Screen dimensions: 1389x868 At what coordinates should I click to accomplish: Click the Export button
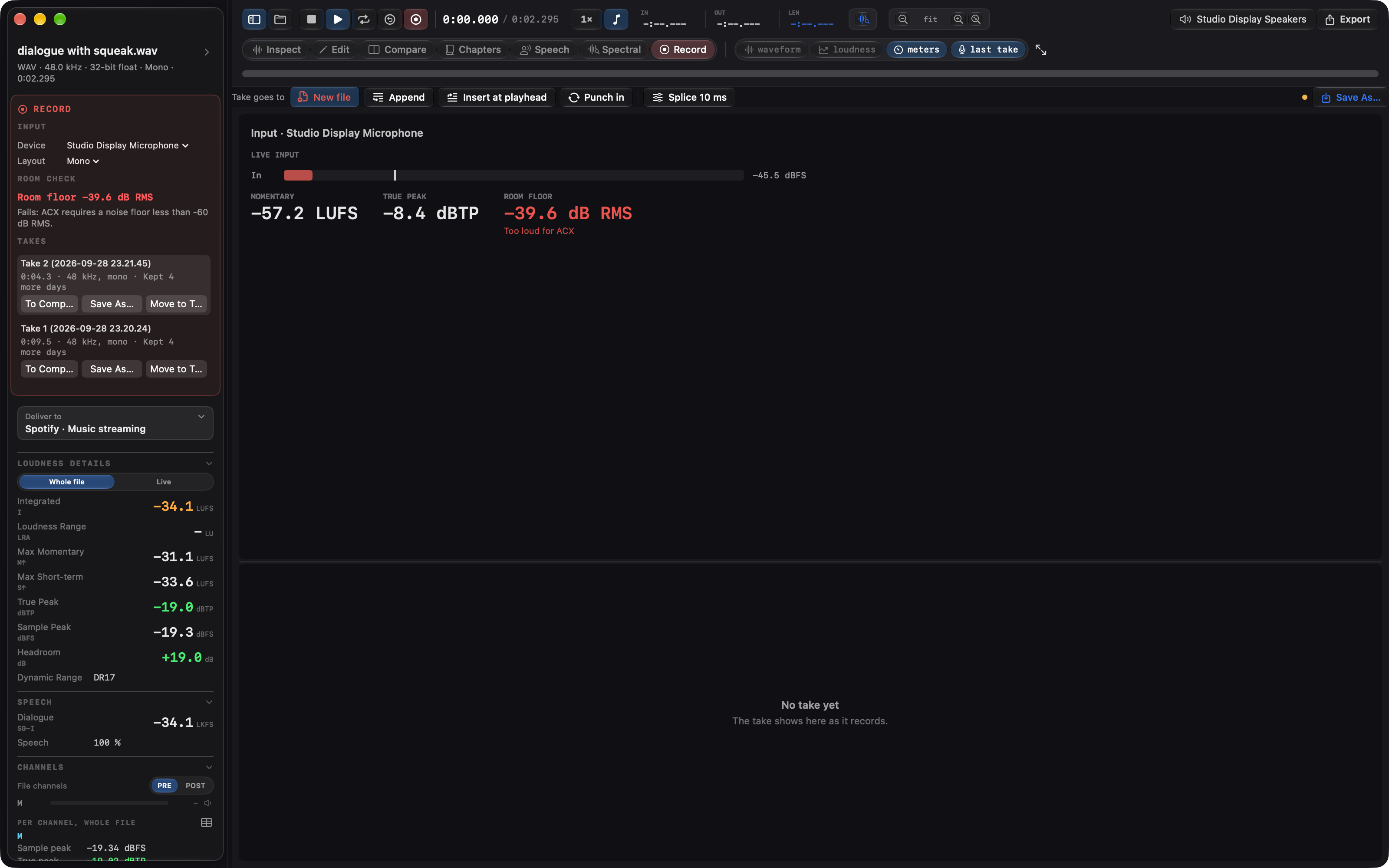(1347, 20)
